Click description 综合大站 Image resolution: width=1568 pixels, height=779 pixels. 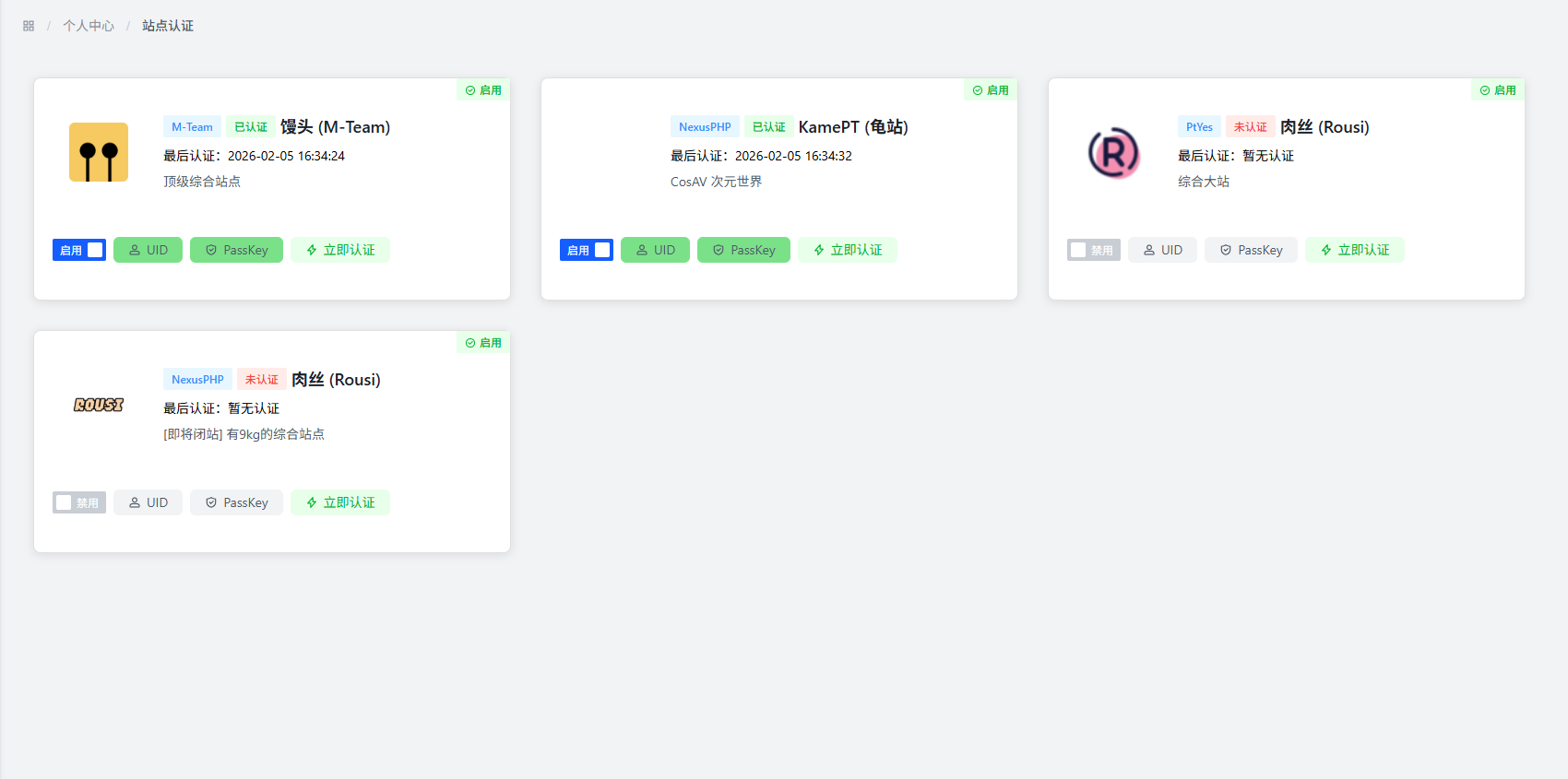[x=1204, y=182]
